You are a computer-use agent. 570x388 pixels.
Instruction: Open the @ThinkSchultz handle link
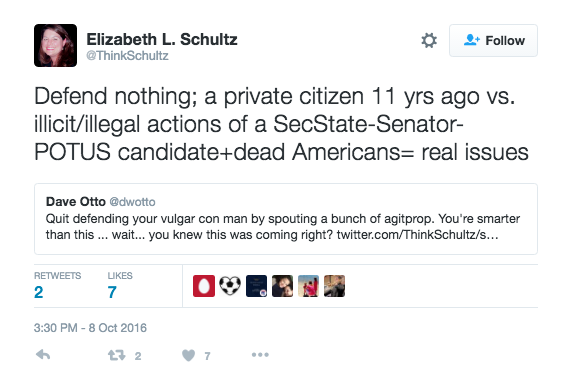tap(127, 56)
